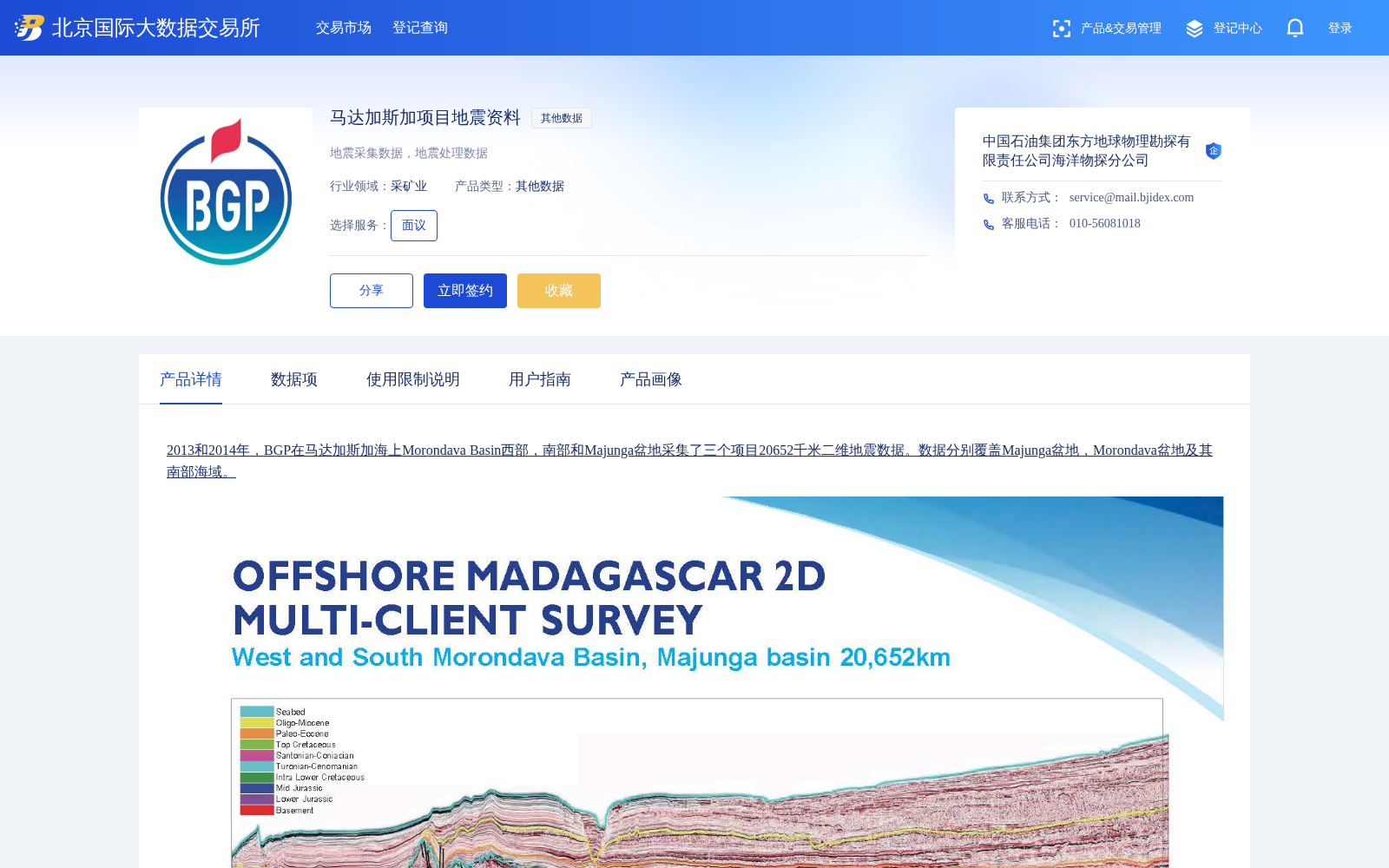Click the underlined product description paragraph
This screenshot has width=1389, height=868.
pos(689,461)
